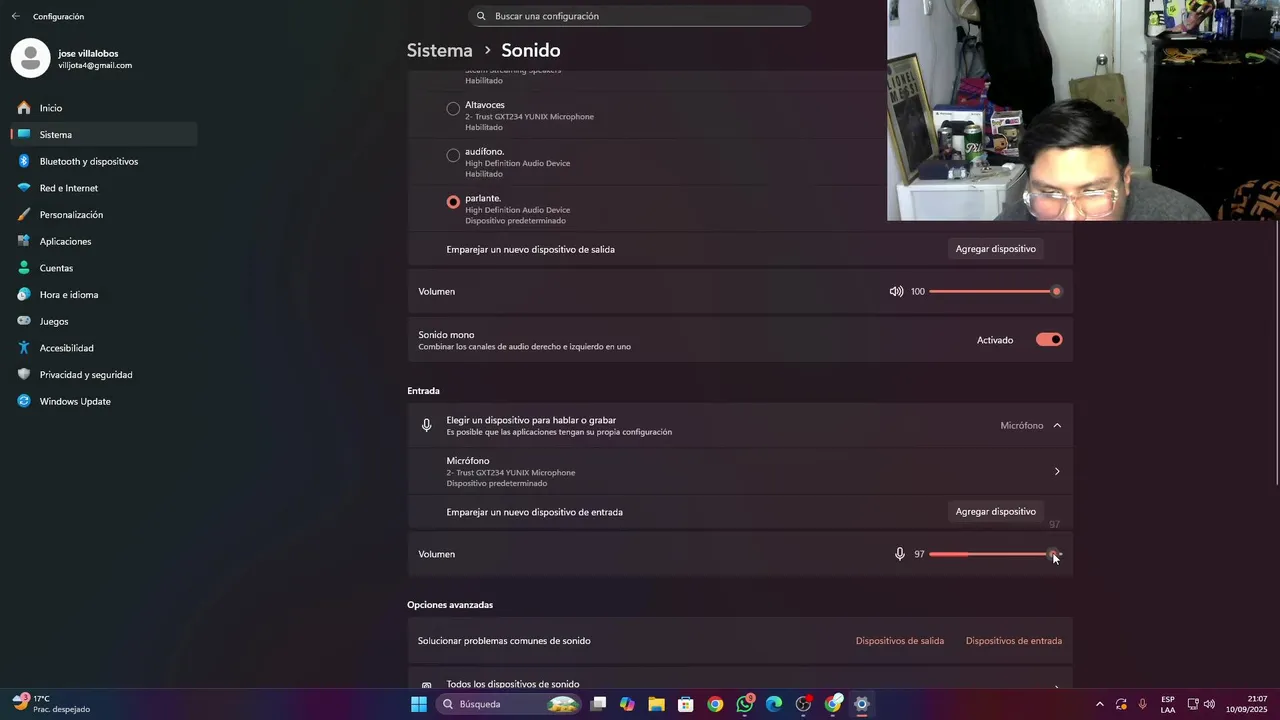
Task: Mute output via the speaker volume icon
Action: point(896,292)
